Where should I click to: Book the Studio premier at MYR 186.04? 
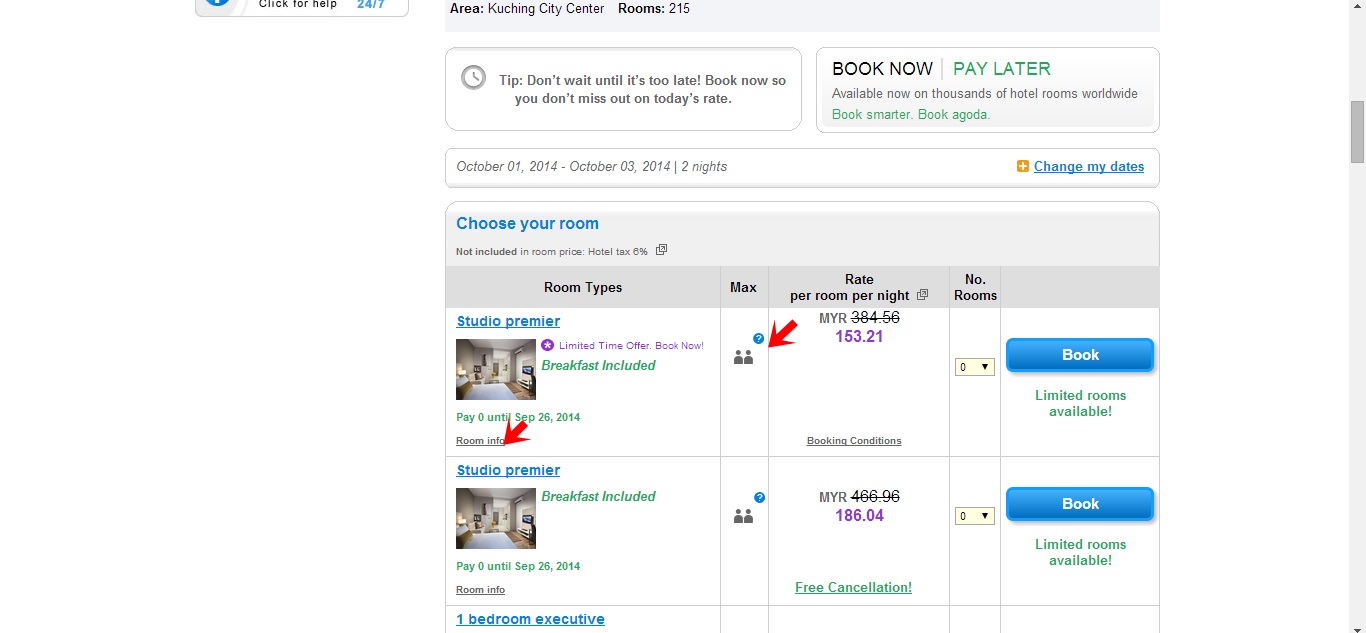tap(1080, 504)
